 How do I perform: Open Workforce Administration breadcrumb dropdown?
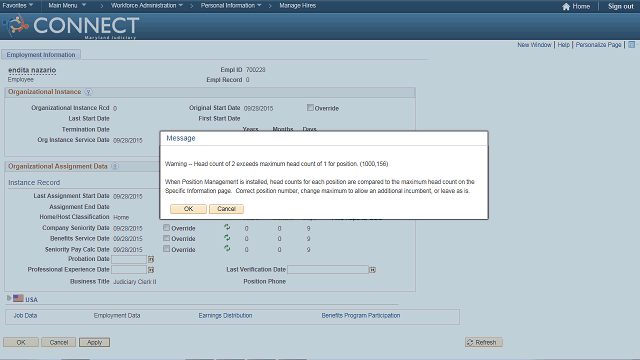147,6
